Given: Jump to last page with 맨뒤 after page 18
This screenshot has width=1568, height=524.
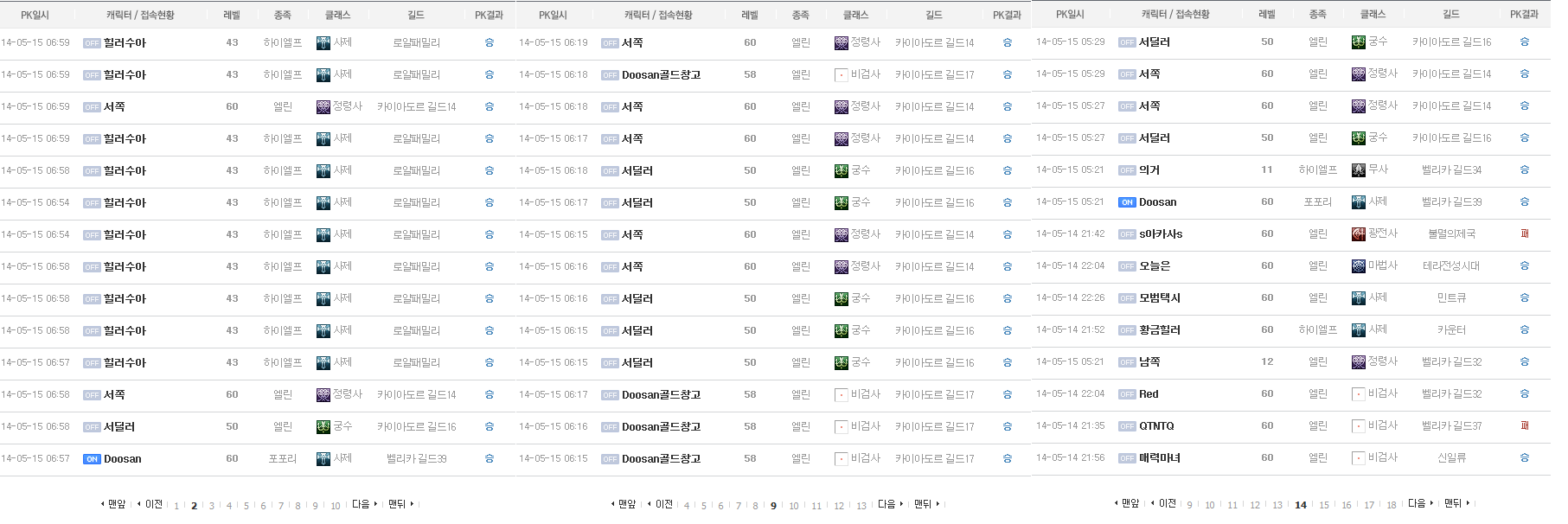Looking at the screenshot, I should pos(1456,503).
